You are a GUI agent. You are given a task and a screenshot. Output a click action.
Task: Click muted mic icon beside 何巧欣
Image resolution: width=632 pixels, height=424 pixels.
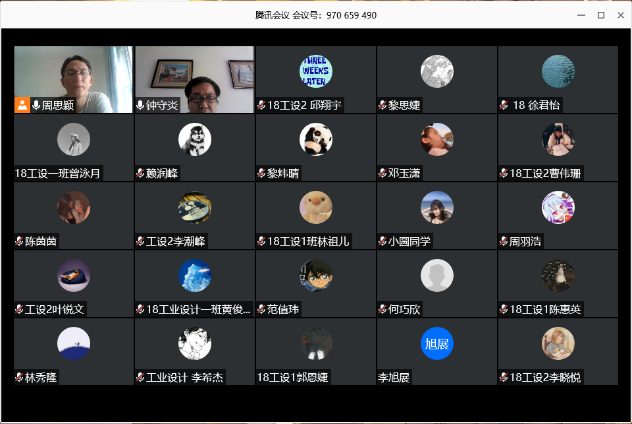tap(383, 310)
